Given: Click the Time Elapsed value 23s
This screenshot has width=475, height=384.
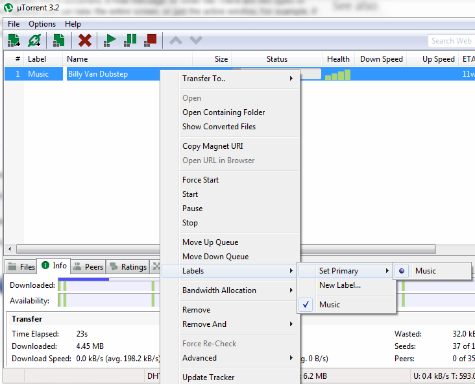Looking at the screenshot, I should 82,334.
